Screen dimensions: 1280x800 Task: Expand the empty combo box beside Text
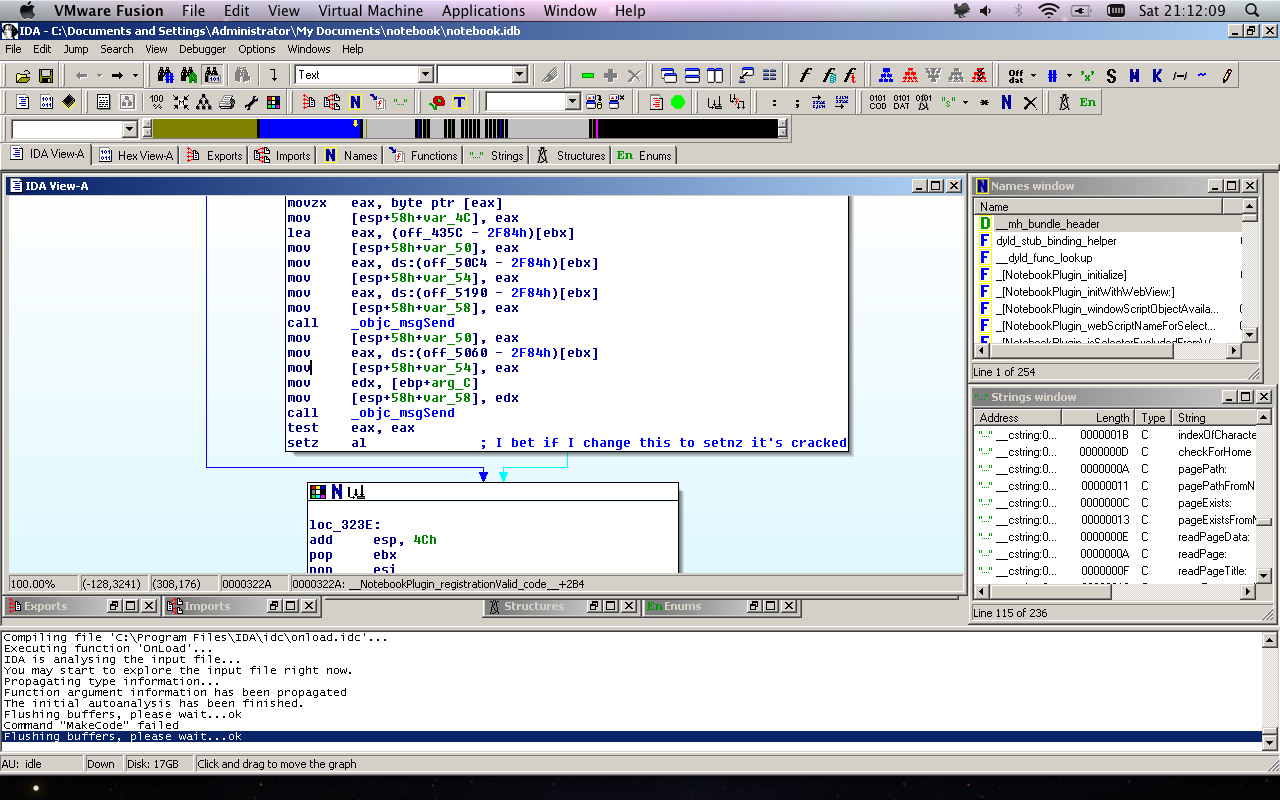519,75
